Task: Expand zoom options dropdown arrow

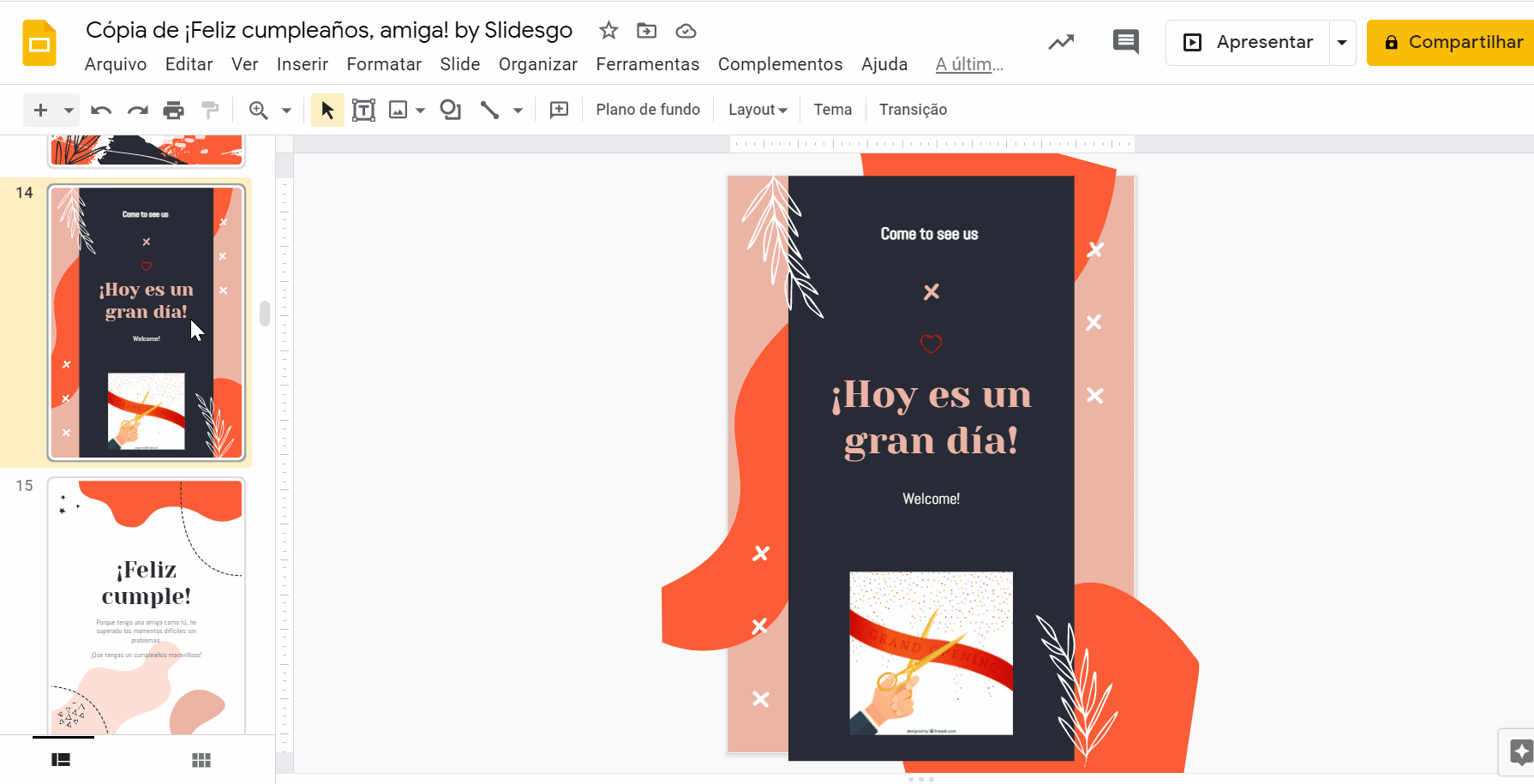Action: pos(287,110)
